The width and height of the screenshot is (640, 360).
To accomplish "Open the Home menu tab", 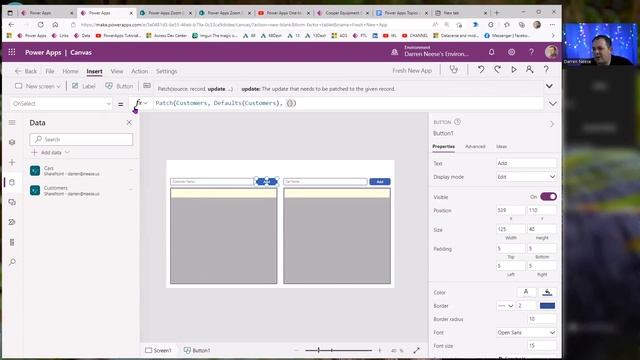I will (70, 71).
